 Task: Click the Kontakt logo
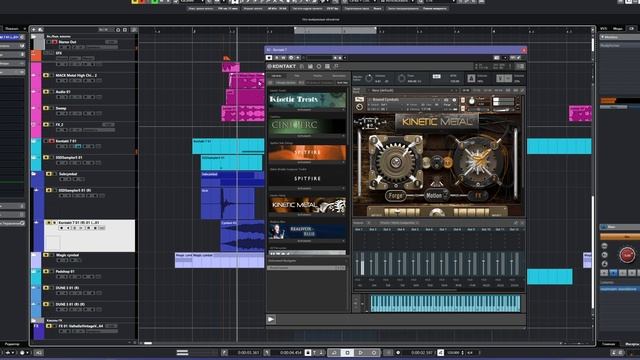point(282,66)
